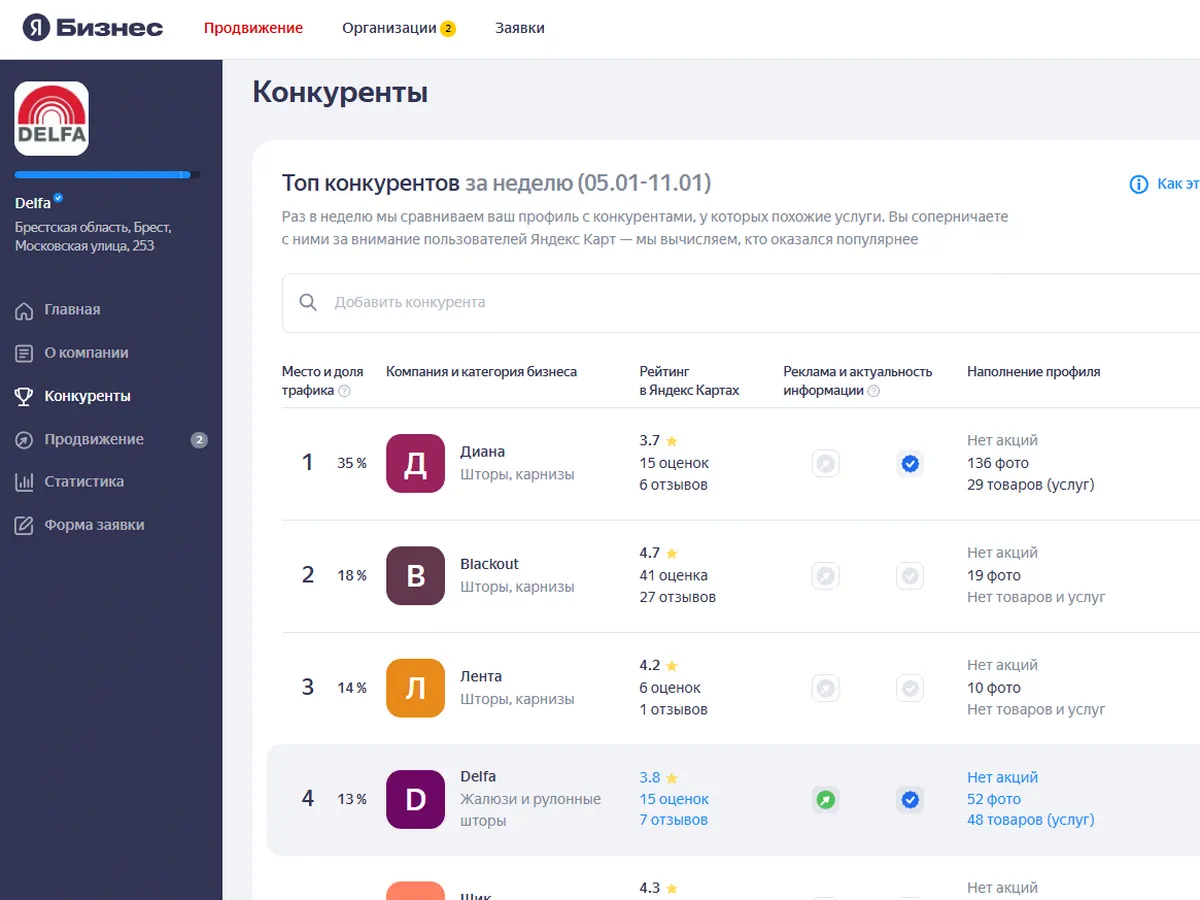The height and width of the screenshot is (900, 1200).
Task: Click the trophy icon beside Конкуренты
Action: (x=24, y=397)
